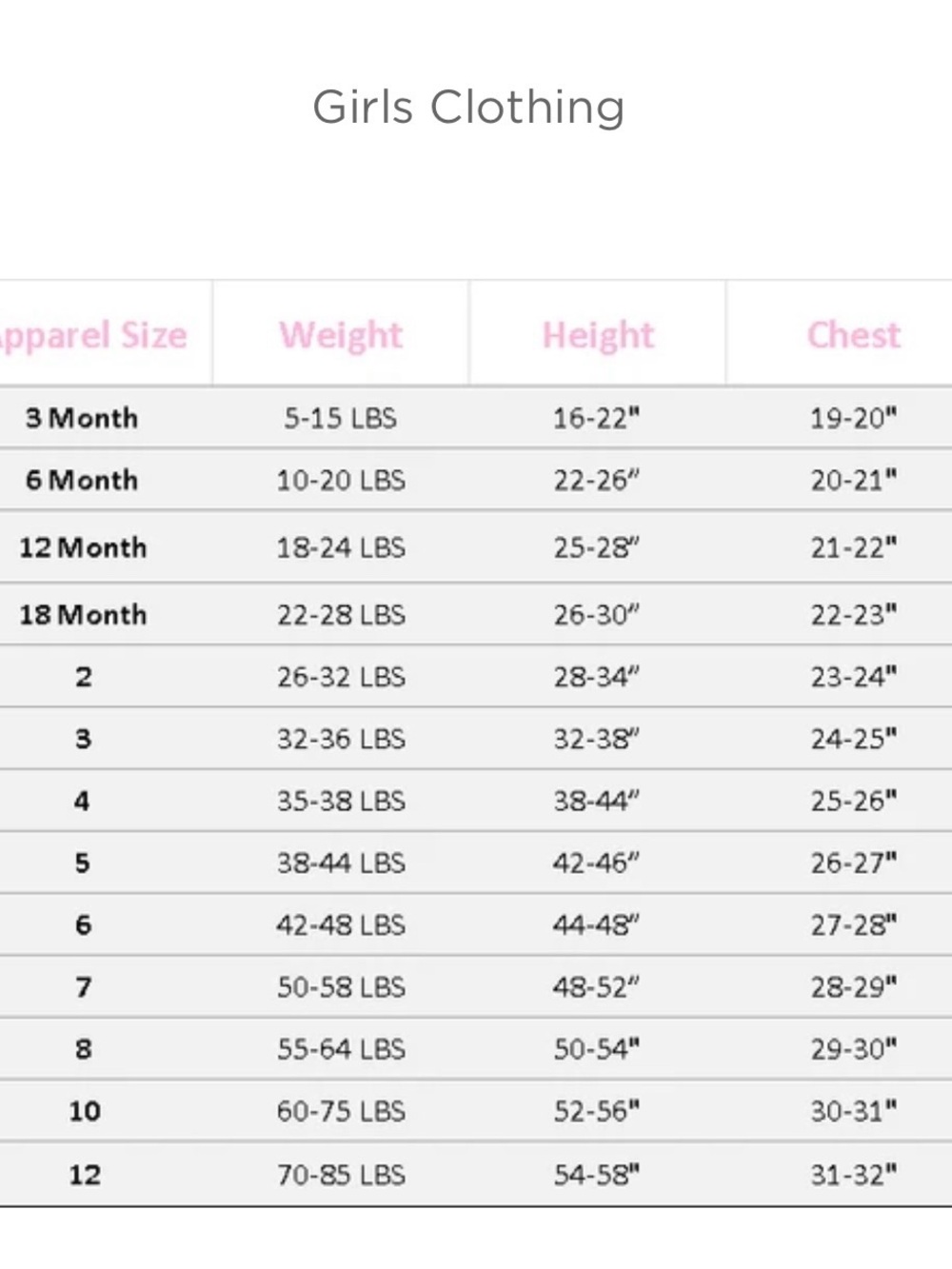
Task: Click the 31-32" chest cell
Action: coord(854,1175)
